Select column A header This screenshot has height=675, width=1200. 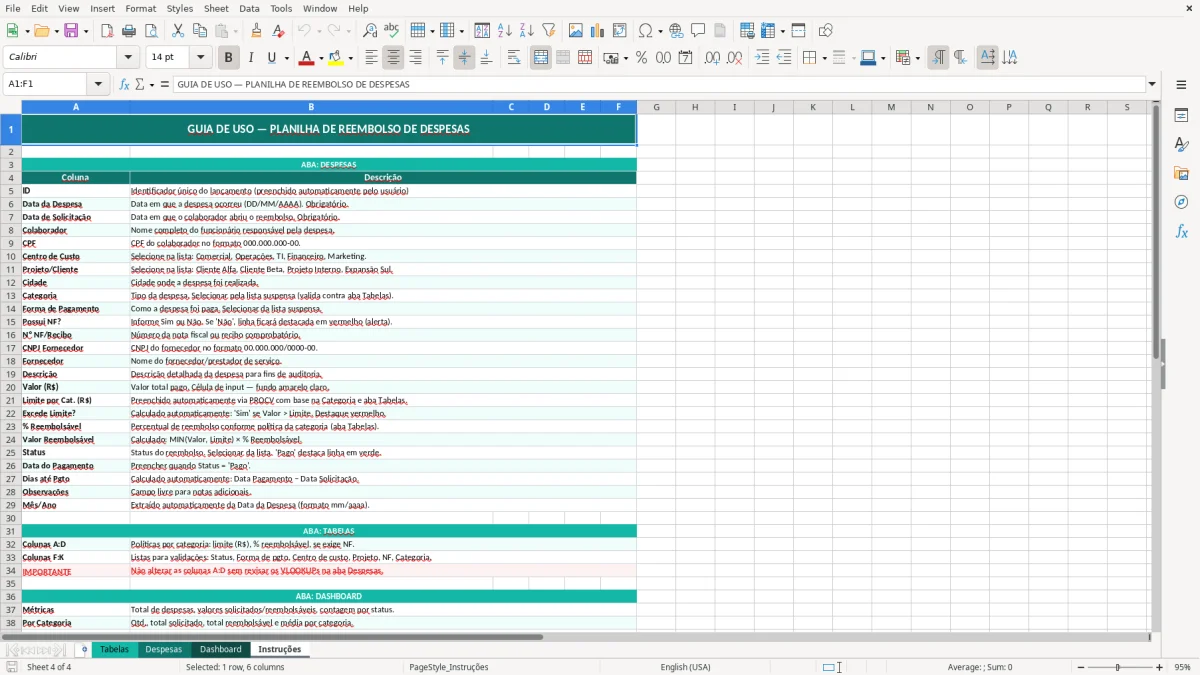tap(76, 107)
